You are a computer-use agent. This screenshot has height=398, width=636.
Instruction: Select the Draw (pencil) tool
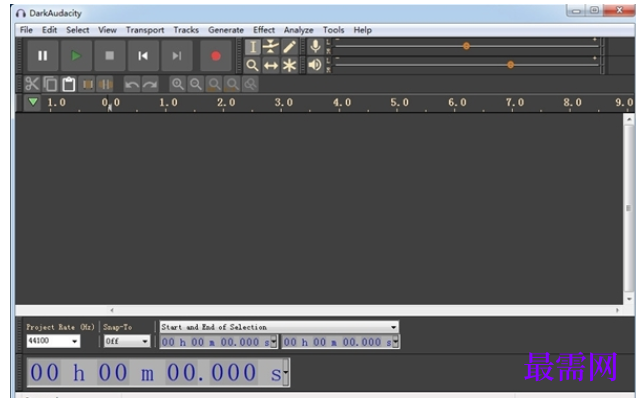289,47
